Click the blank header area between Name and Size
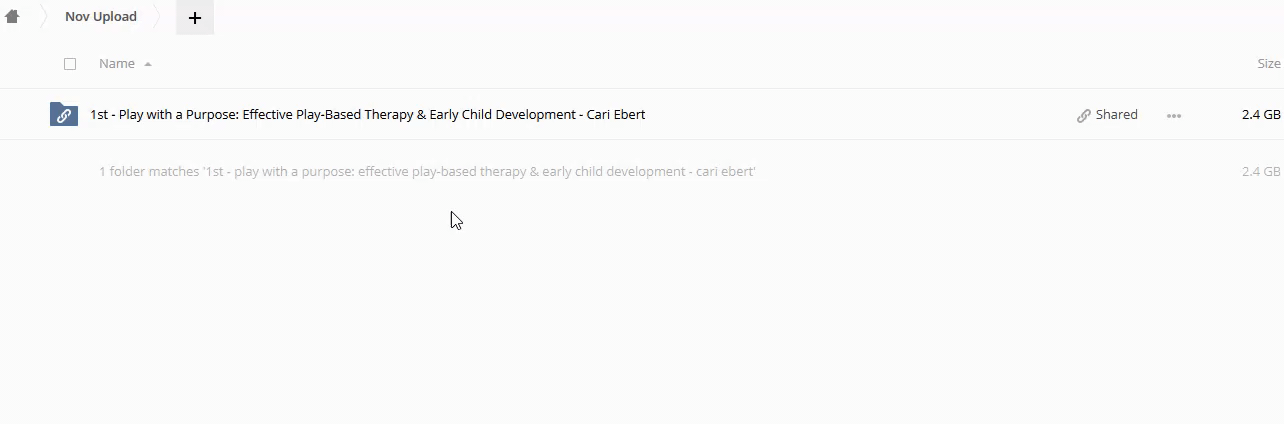 (700, 64)
